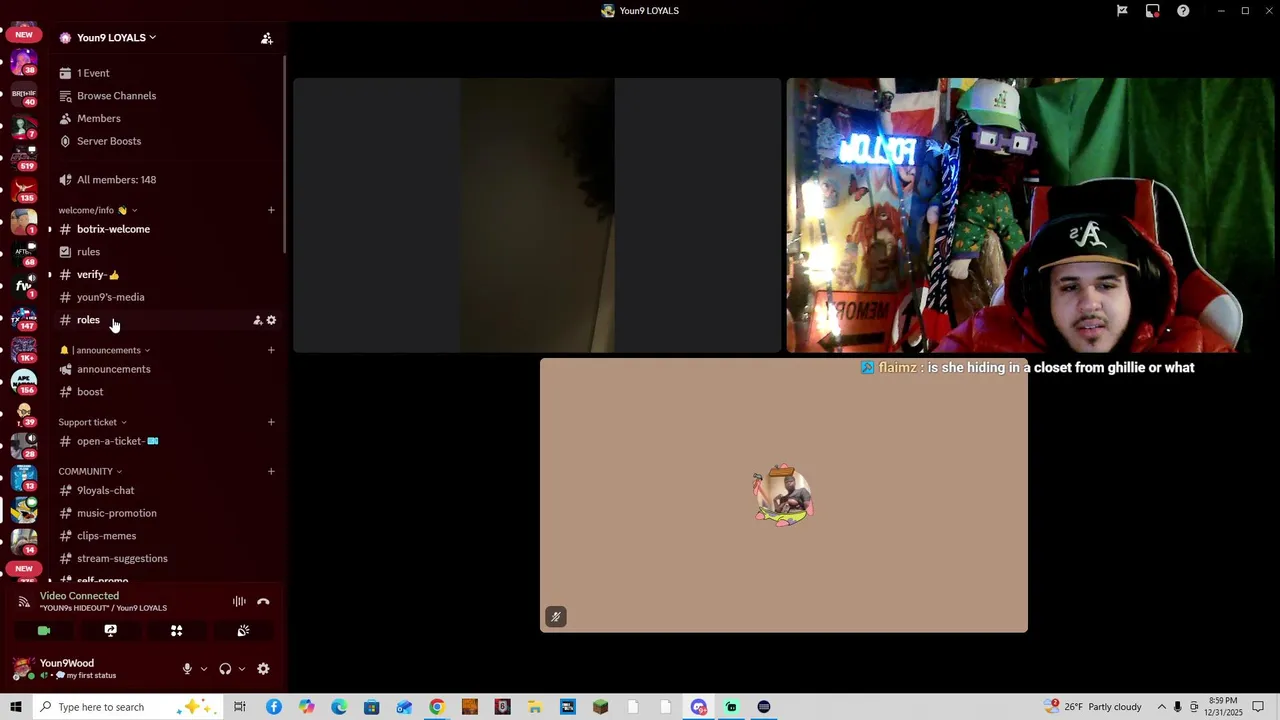Open the Inbox icon with red dot
Viewport: 1280px width, 720px height.
pyautogui.click(x=1153, y=11)
